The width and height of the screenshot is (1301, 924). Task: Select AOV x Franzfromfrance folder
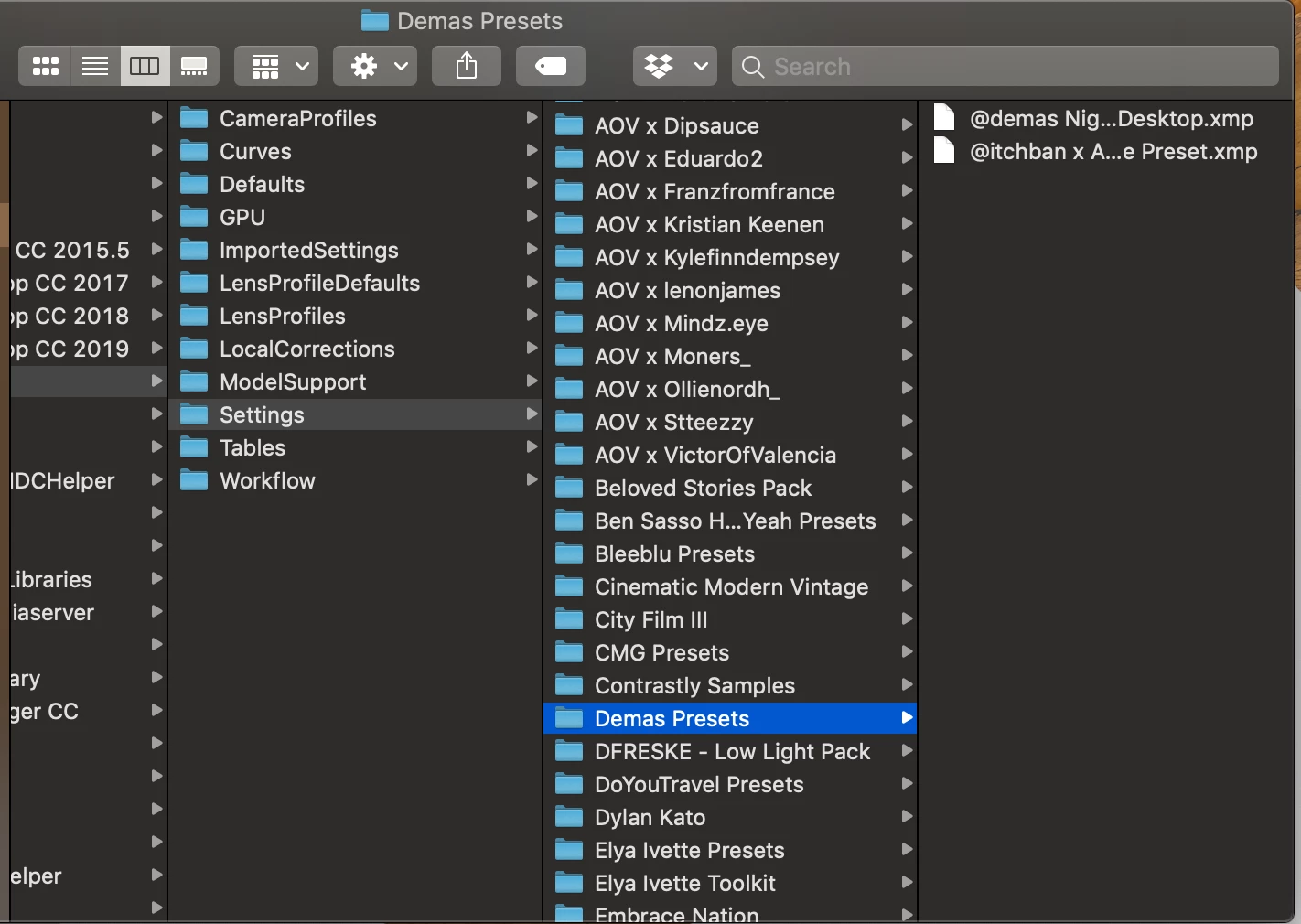(x=730, y=191)
